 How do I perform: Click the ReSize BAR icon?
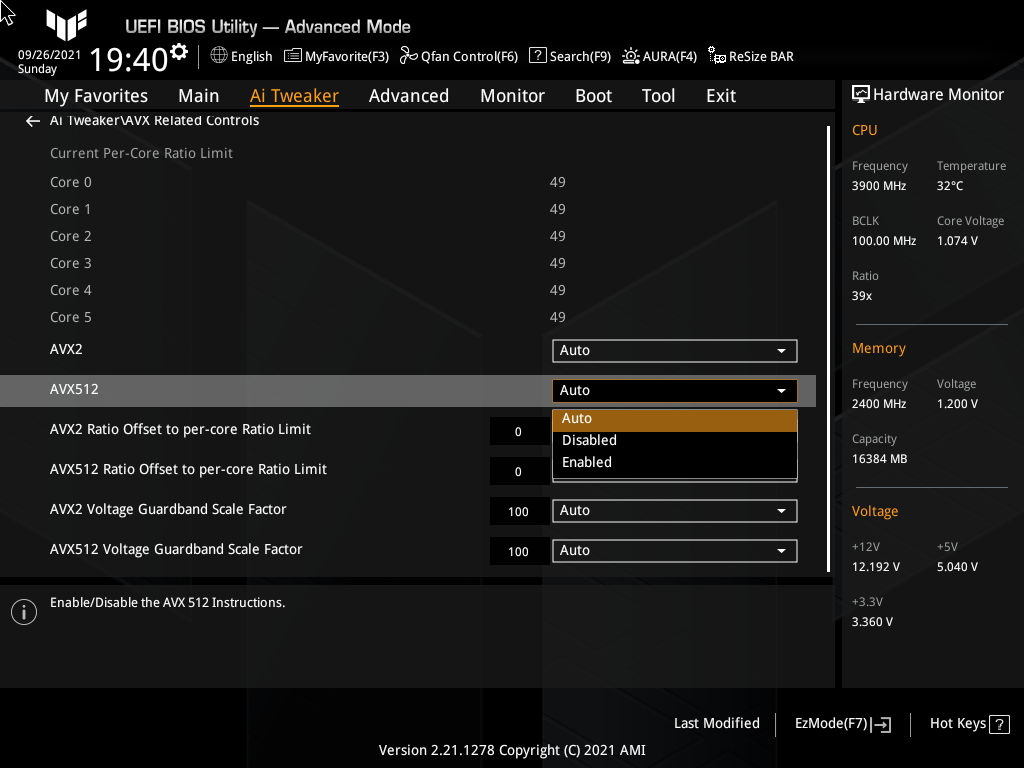750,56
